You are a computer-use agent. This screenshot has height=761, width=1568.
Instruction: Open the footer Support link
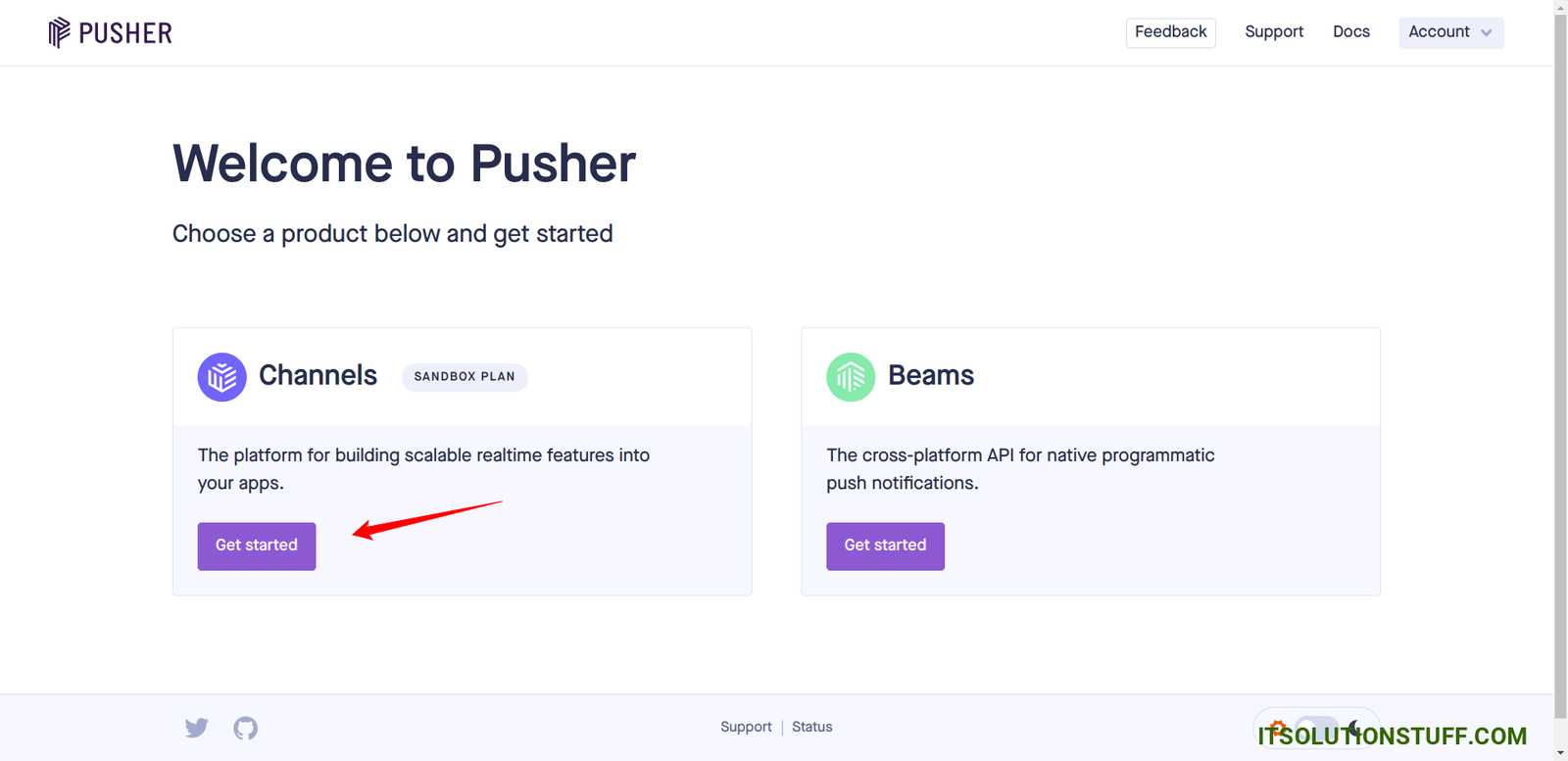tap(746, 727)
